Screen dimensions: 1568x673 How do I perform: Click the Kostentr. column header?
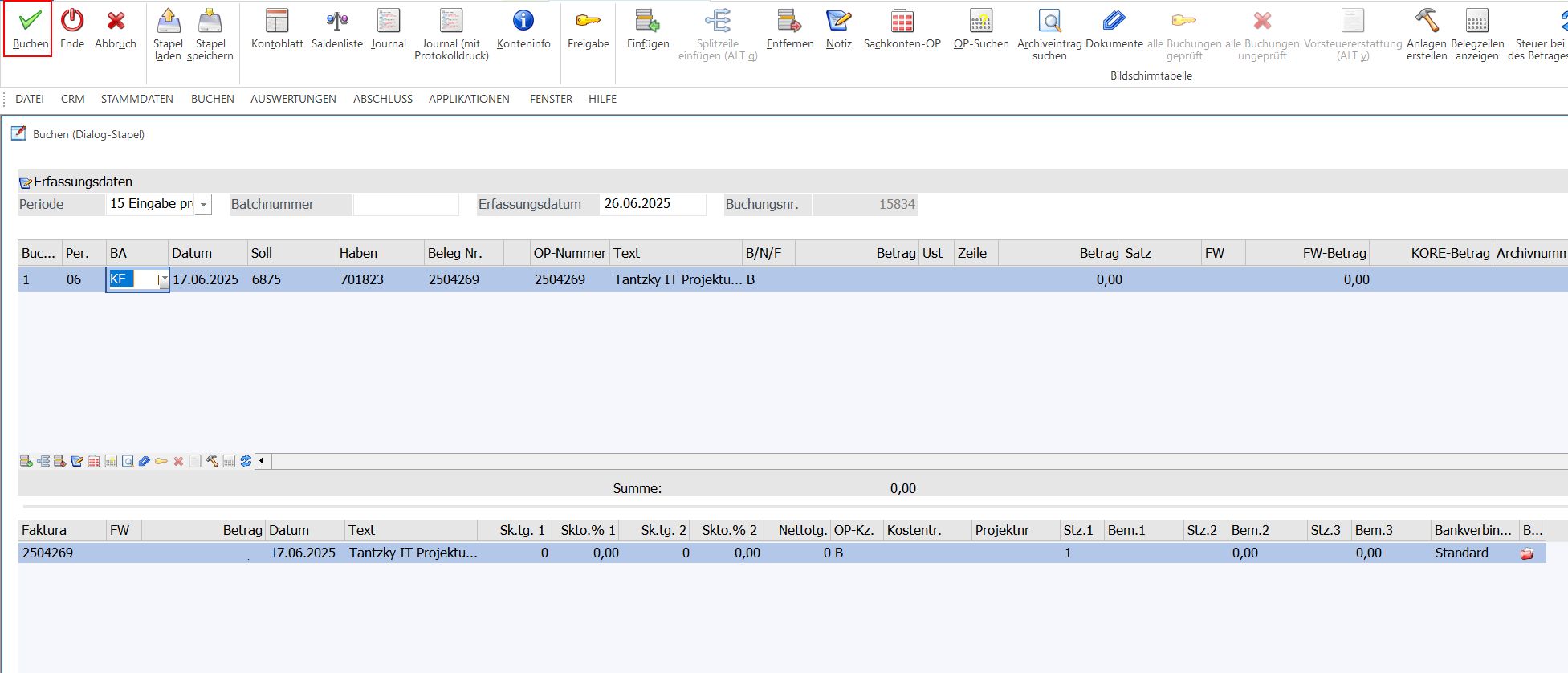point(927,530)
